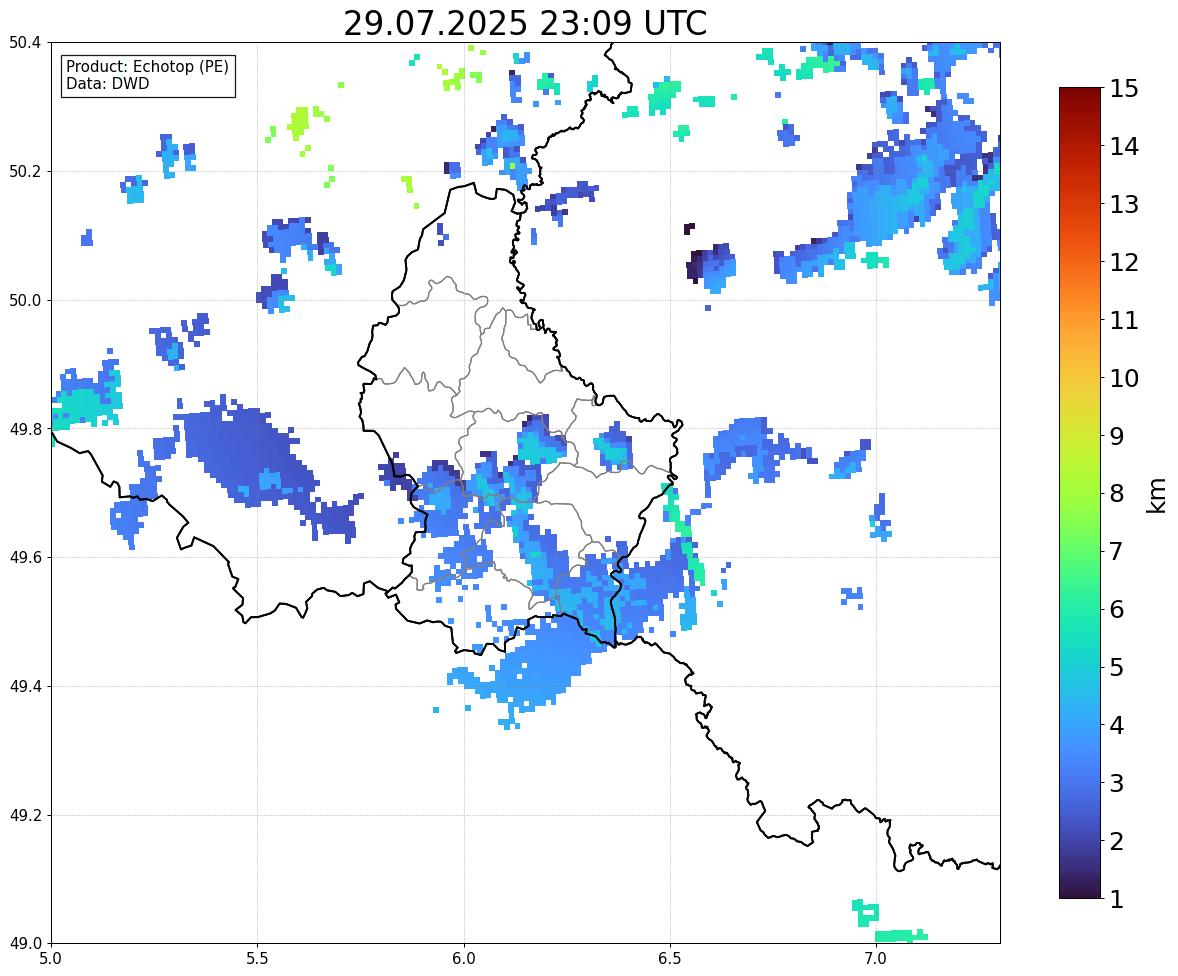Select the 50.0 latitude tick label
1178x976 pixels.
pos(25,301)
